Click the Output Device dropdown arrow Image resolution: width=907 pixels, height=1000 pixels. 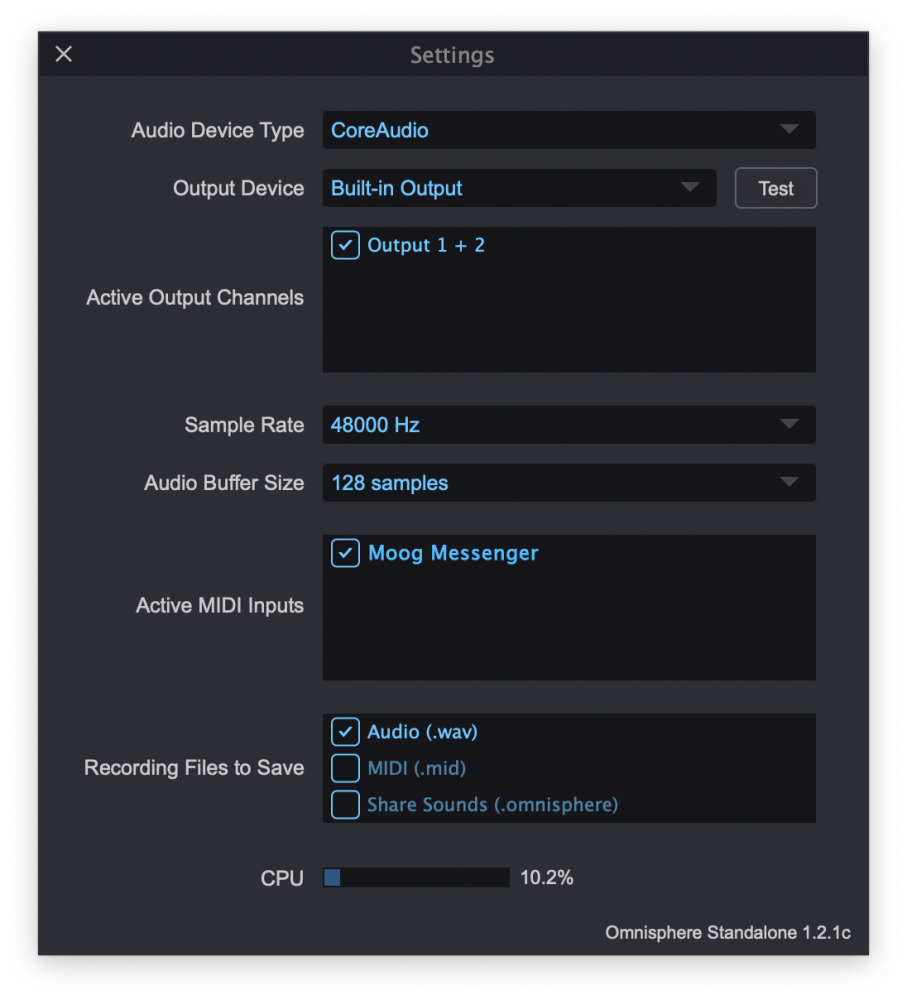coord(689,188)
